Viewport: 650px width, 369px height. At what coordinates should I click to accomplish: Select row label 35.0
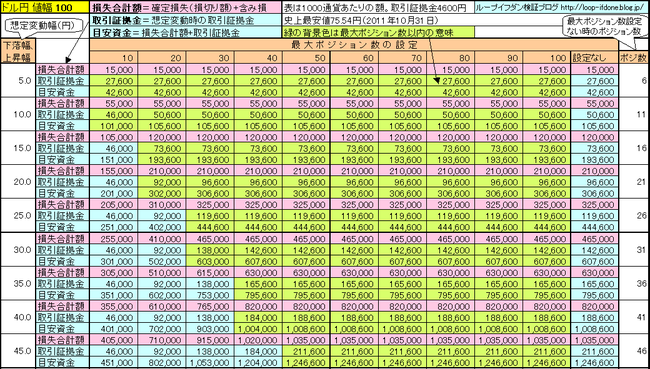click(x=18, y=284)
